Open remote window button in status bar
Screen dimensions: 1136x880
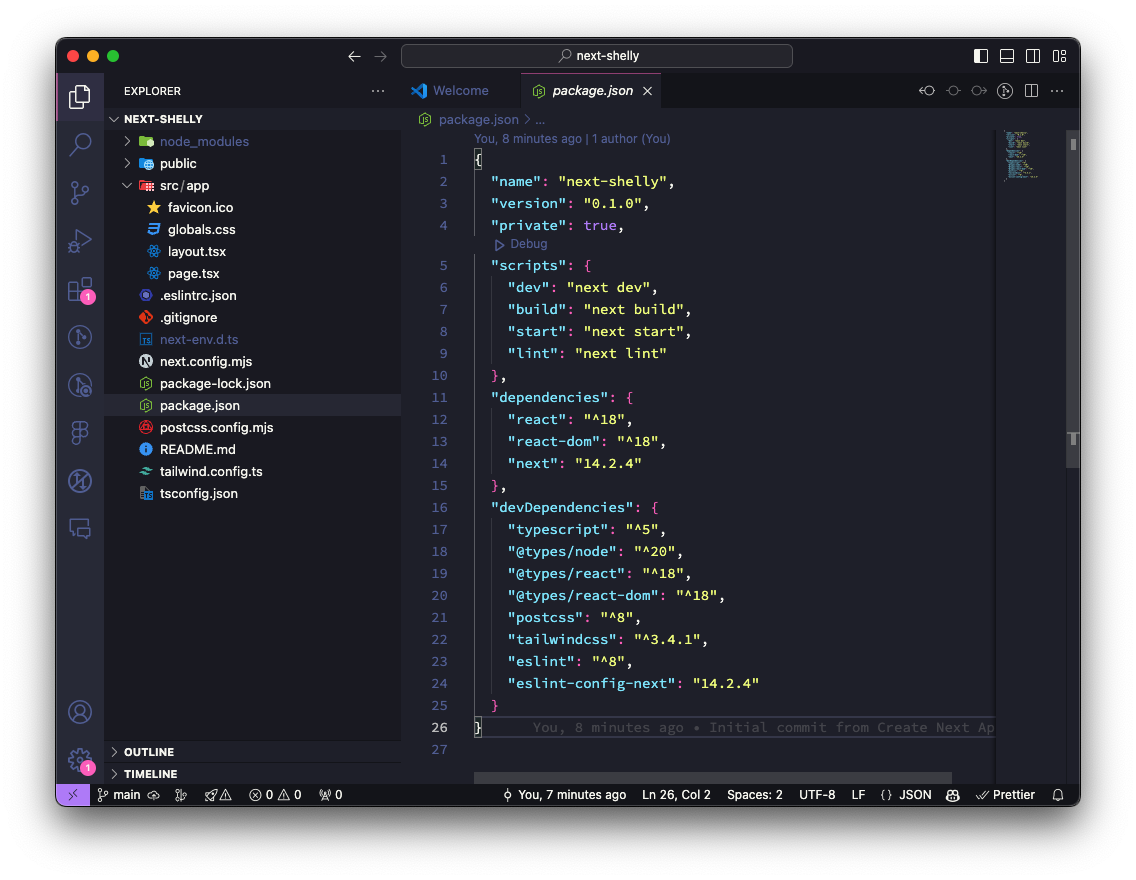pos(72,795)
